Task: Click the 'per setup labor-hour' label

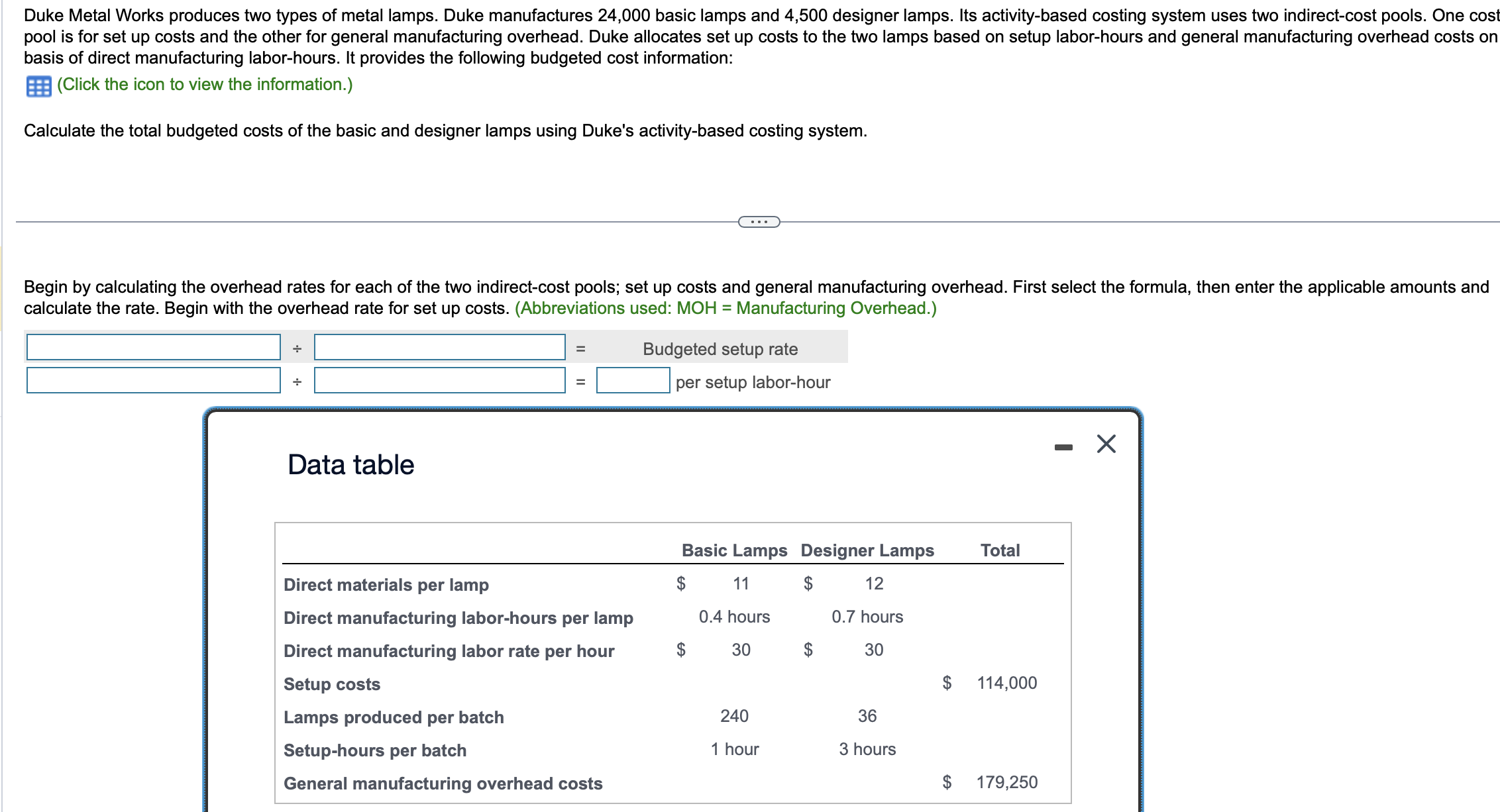Action: tap(752, 382)
